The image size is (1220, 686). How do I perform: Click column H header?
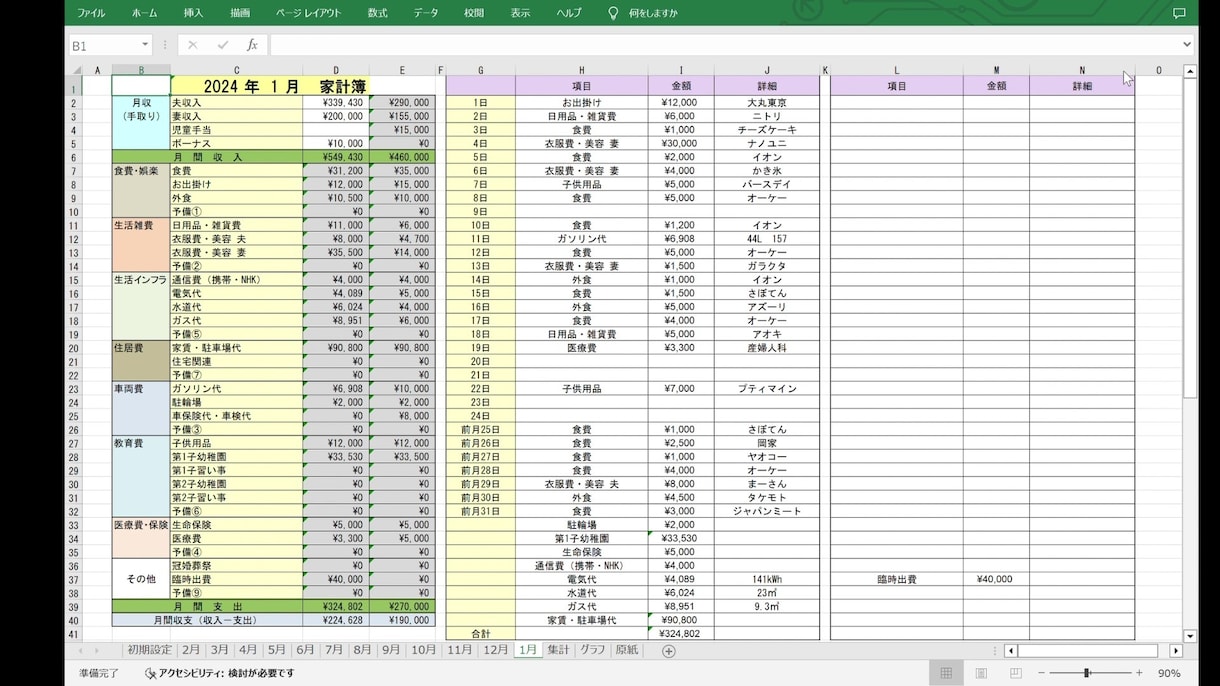click(581, 70)
